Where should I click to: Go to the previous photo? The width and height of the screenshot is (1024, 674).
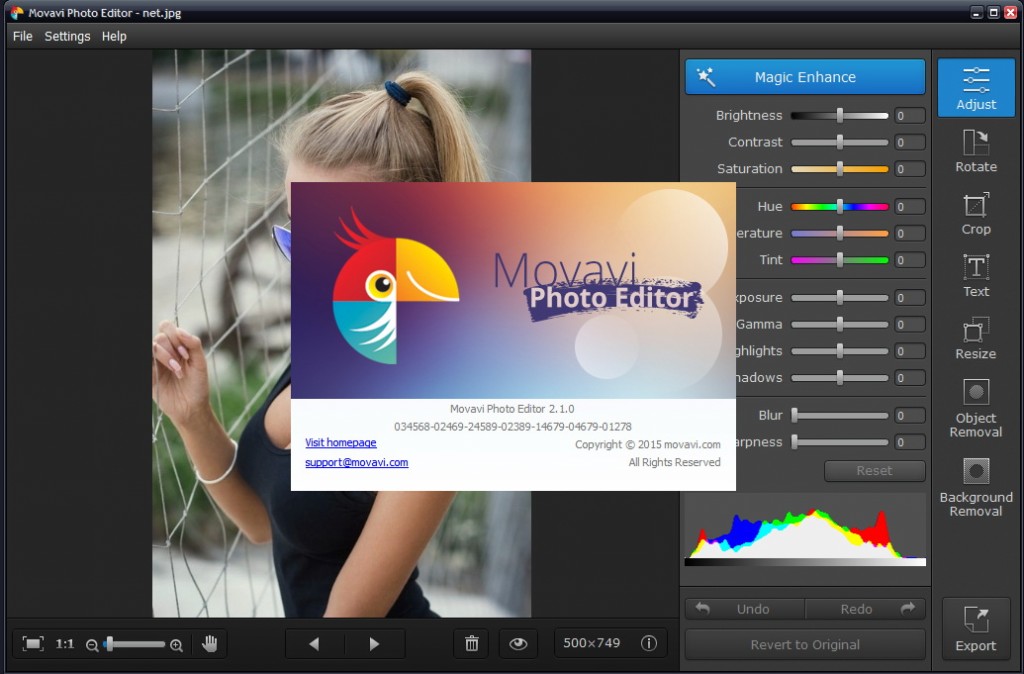[315, 644]
